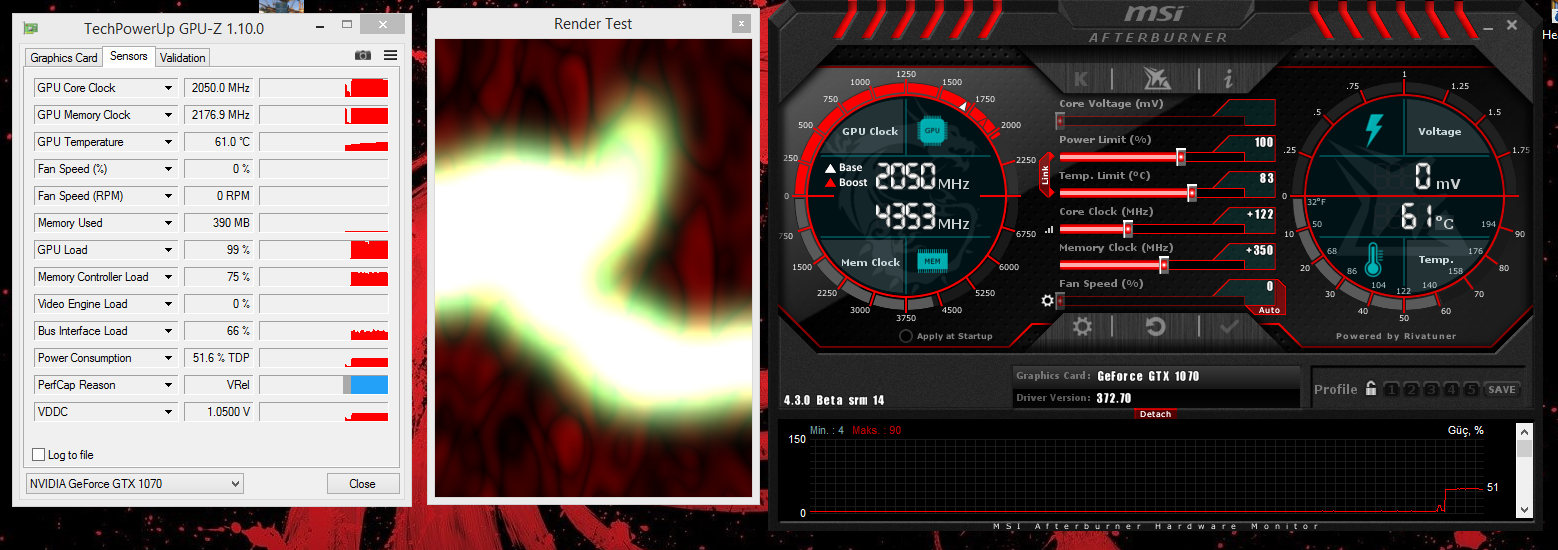Click the Render Test image area
Viewport: 1558px width, 550px height.
coord(593,268)
